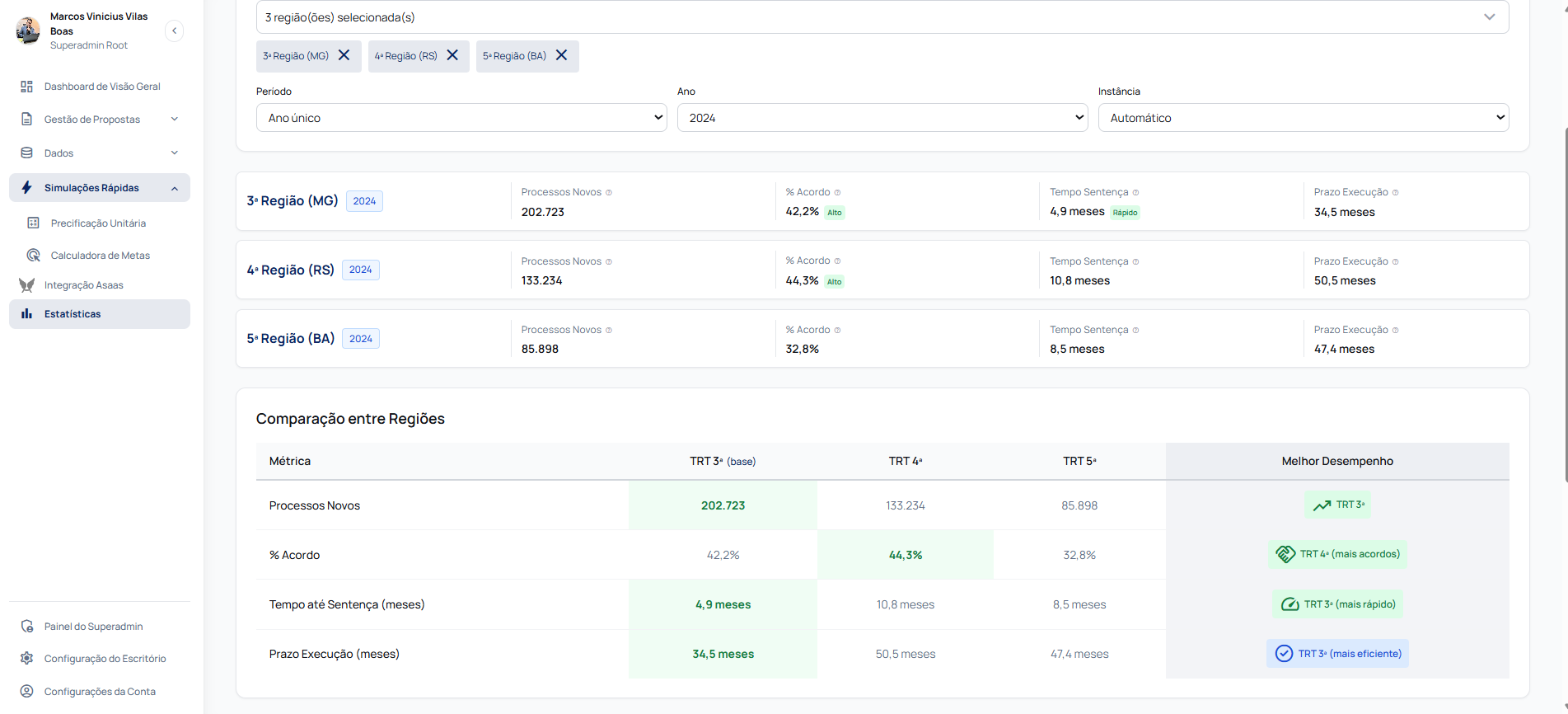
Task: Open Dashboard de Visão Geral
Action: pyautogui.click(x=102, y=87)
